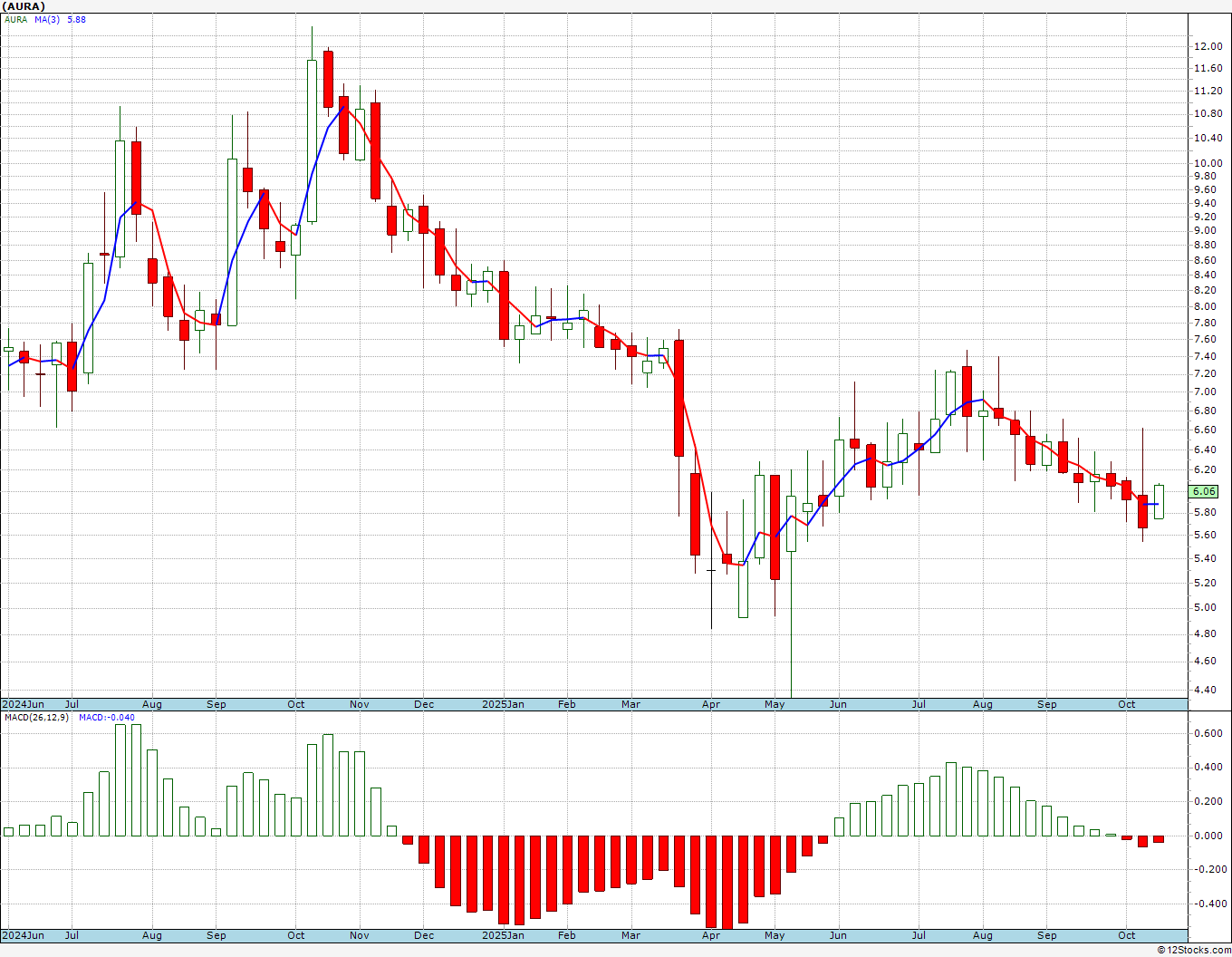
Task: Click Mar on the MACD panel time axis
Action: point(631,935)
